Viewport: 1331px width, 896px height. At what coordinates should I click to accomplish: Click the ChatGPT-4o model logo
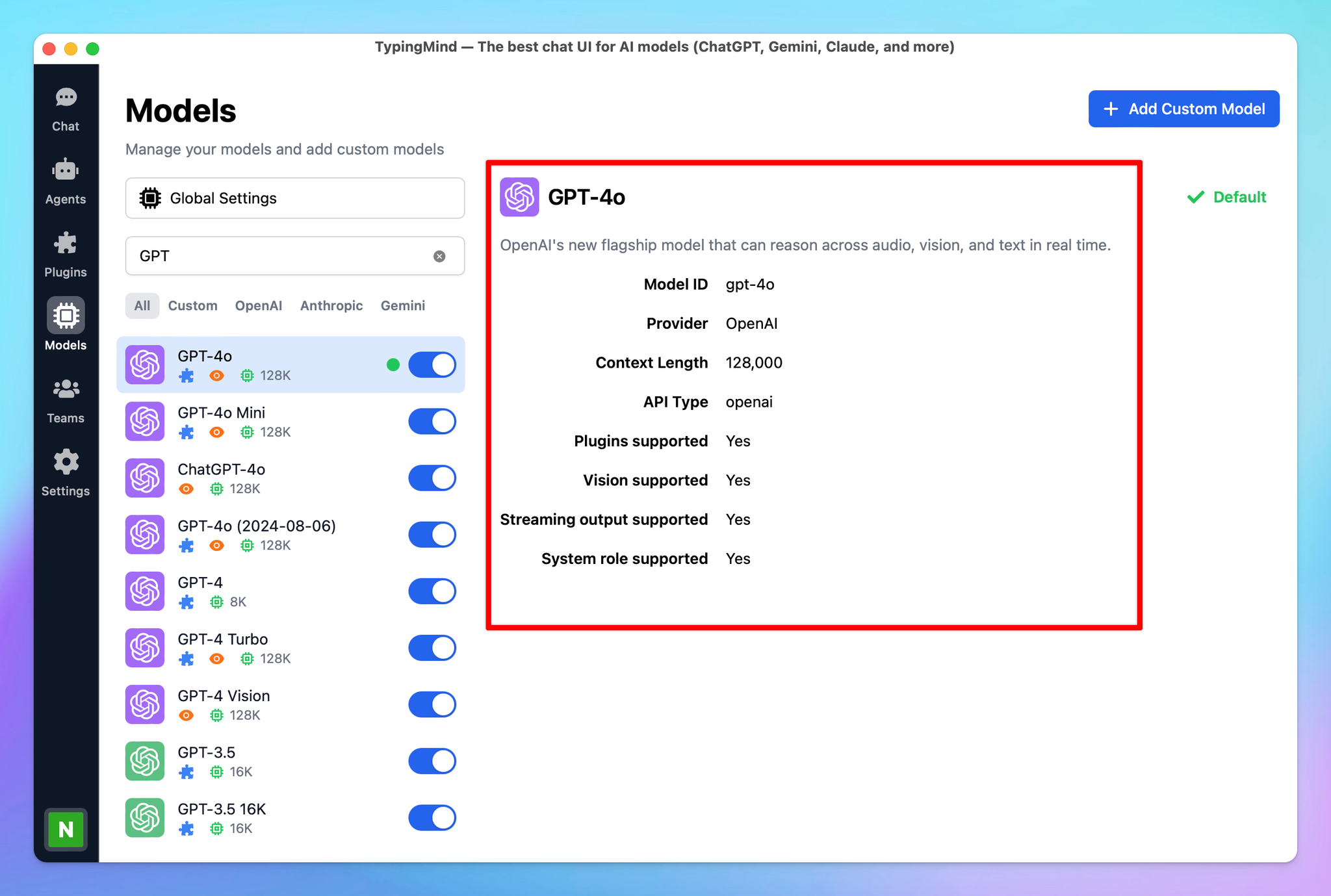pyautogui.click(x=145, y=478)
